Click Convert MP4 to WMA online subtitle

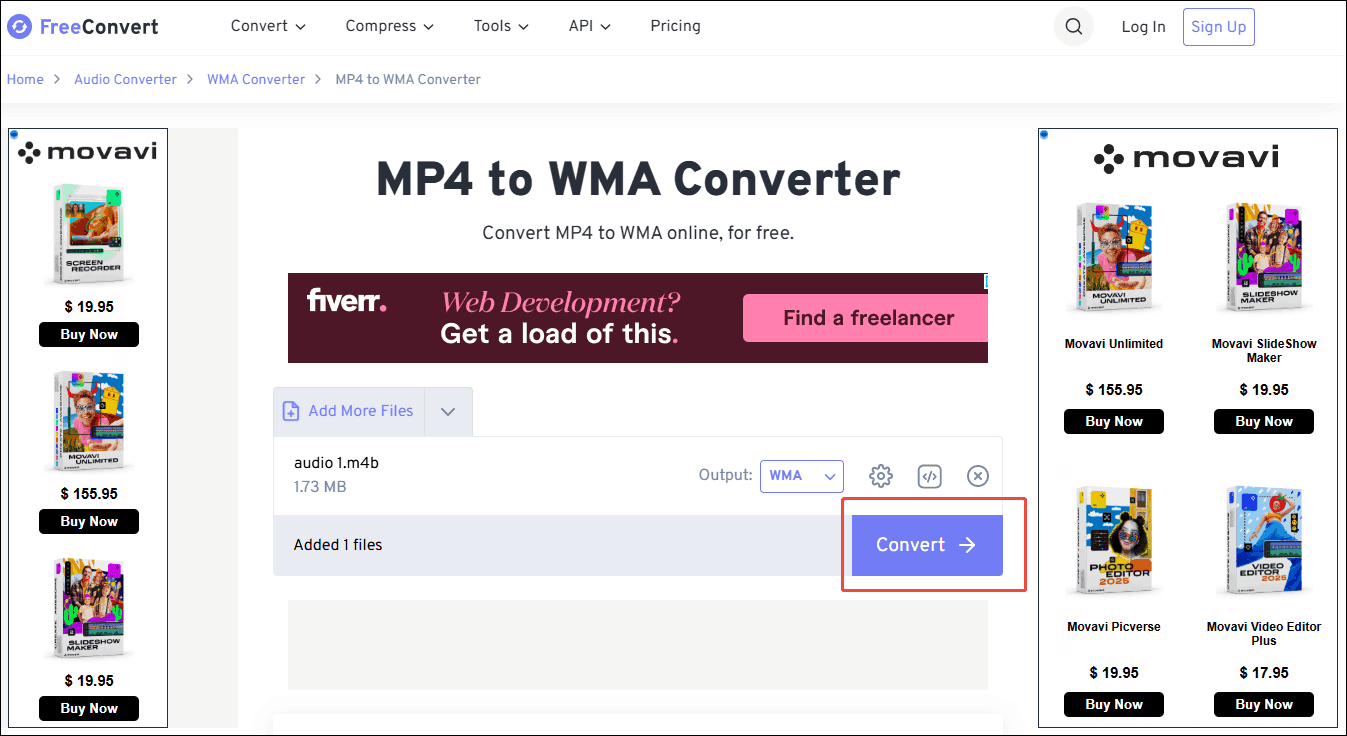(638, 233)
